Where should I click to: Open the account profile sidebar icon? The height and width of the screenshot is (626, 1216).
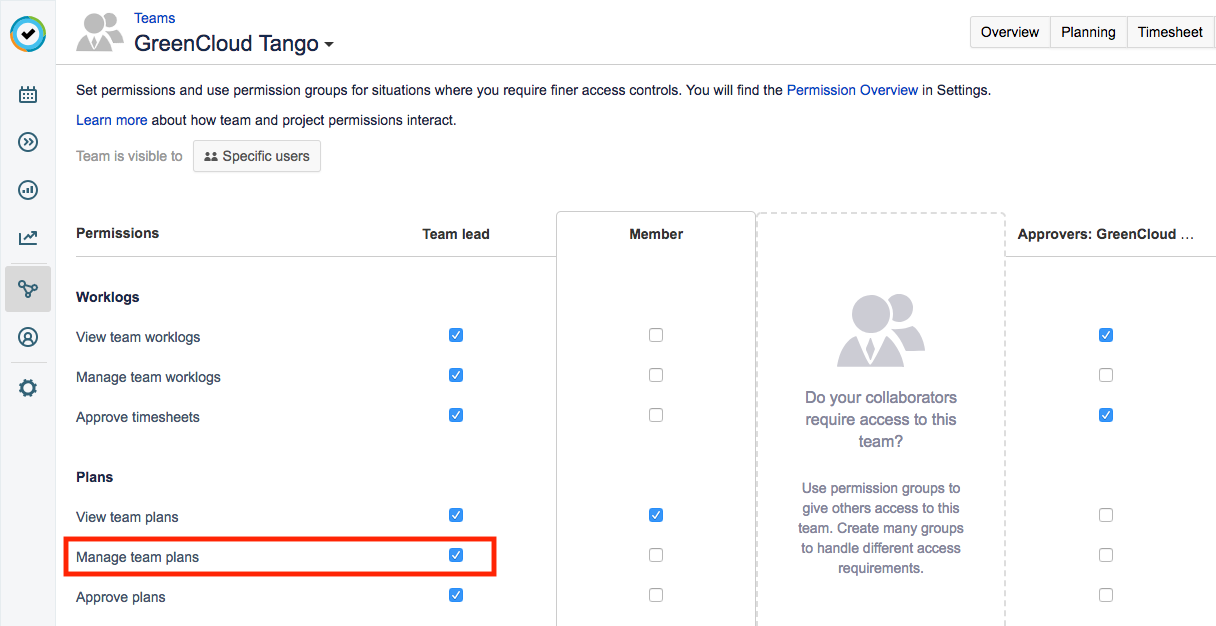pyautogui.click(x=27, y=337)
